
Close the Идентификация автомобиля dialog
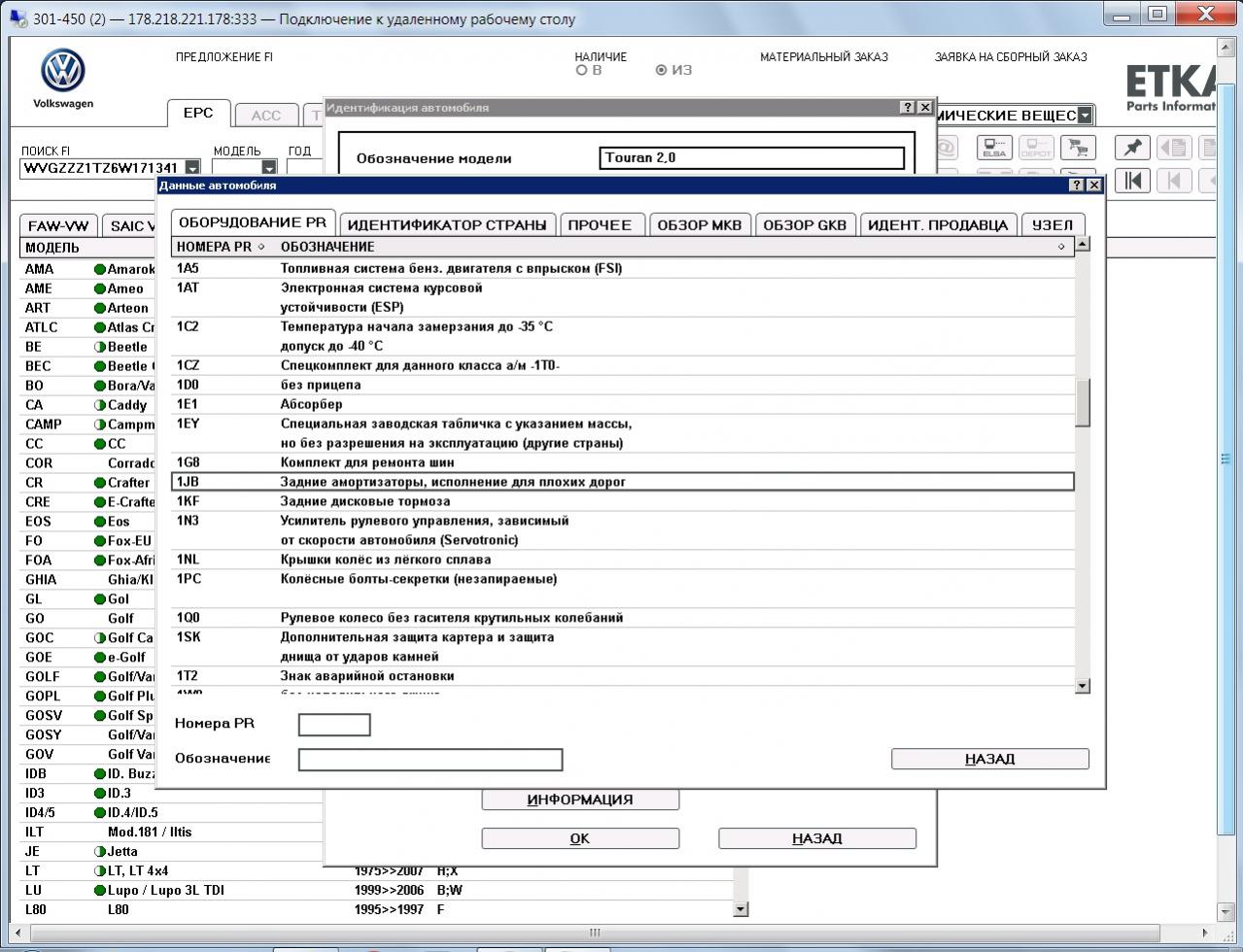point(925,107)
